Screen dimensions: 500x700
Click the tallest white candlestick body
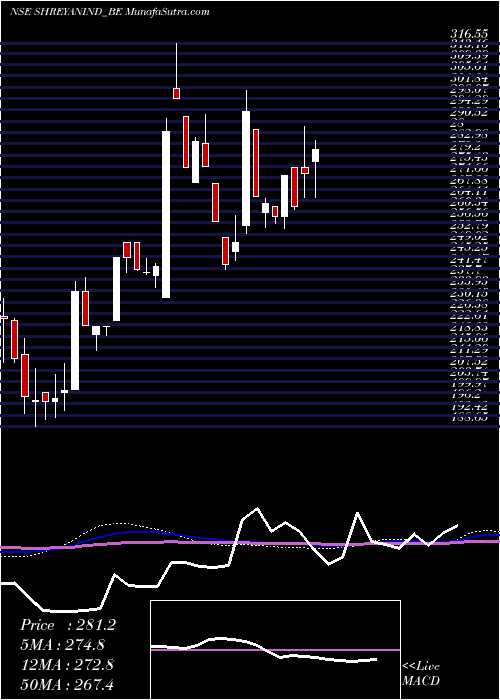[166, 214]
